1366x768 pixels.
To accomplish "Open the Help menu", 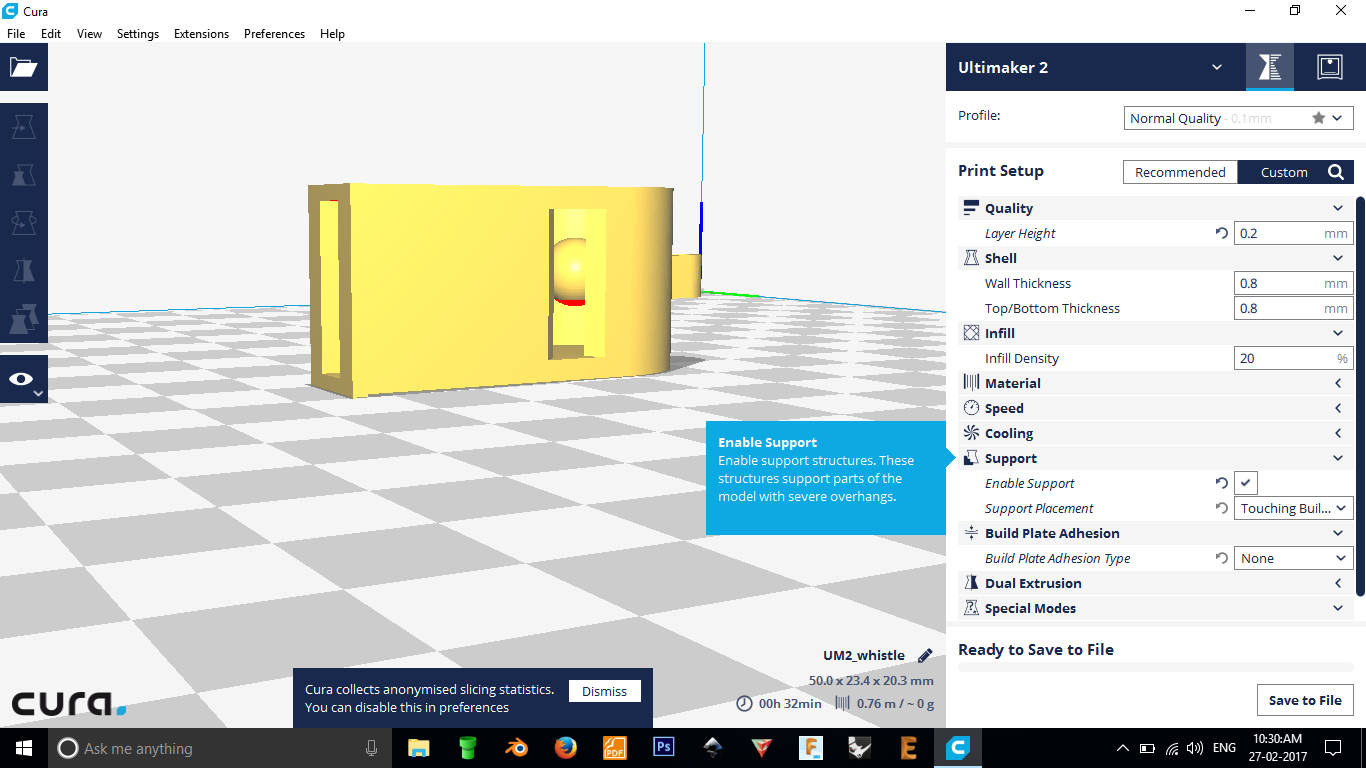I will tap(332, 33).
